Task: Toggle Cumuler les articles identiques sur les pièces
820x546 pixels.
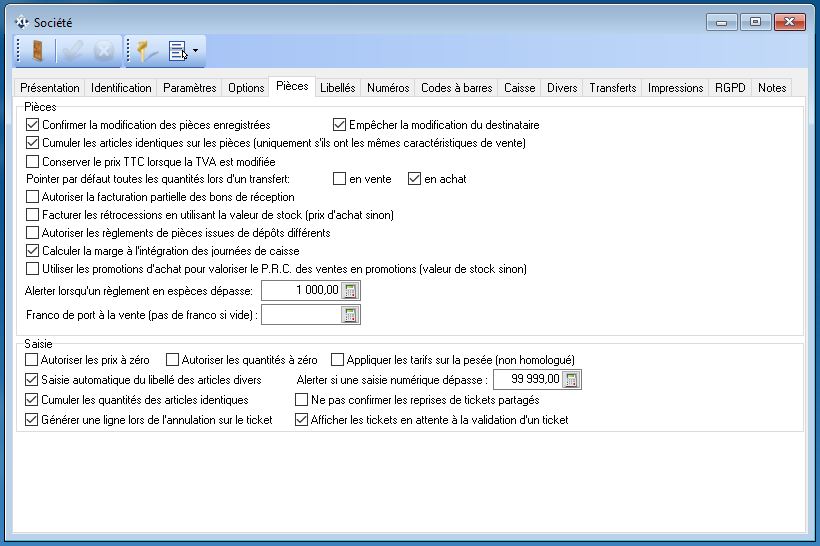Action: tap(32, 143)
